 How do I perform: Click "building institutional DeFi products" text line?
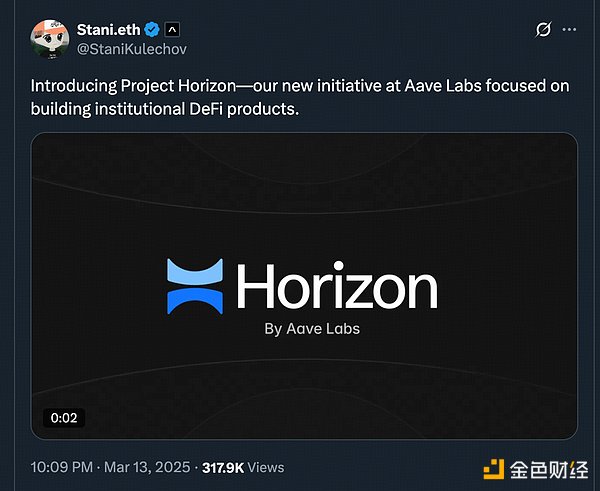(164, 108)
